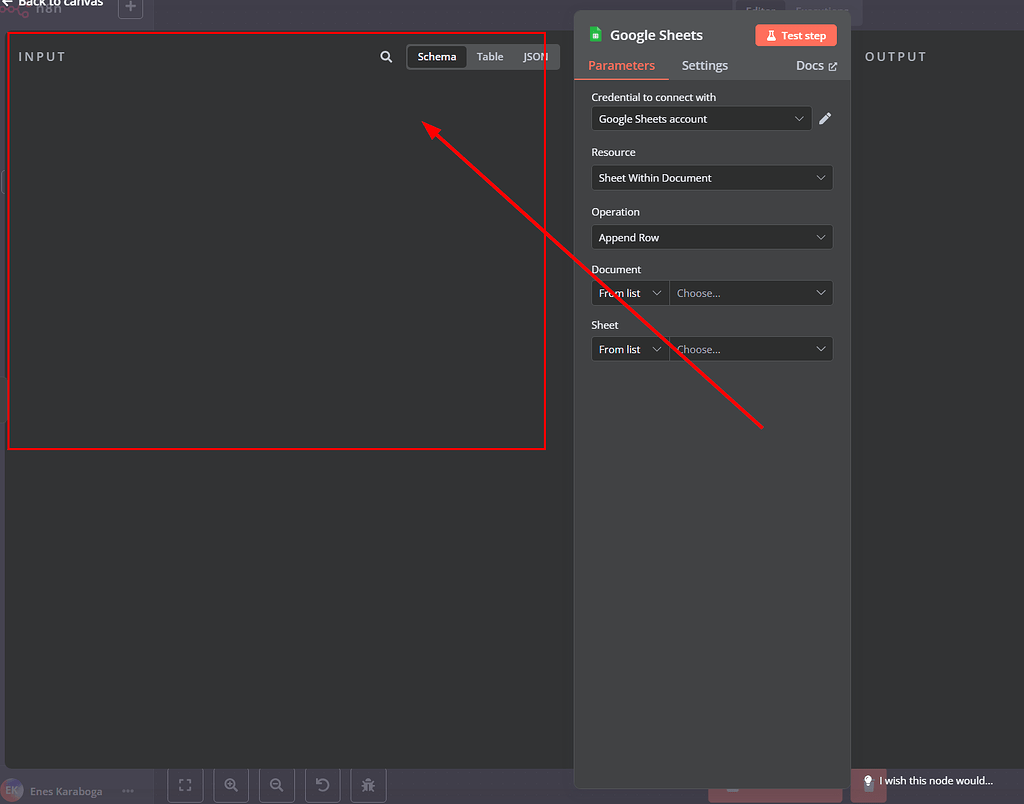Image resolution: width=1024 pixels, height=804 pixels.
Task: Zoom in using the magnifier plus icon
Action: tap(231, 785)
